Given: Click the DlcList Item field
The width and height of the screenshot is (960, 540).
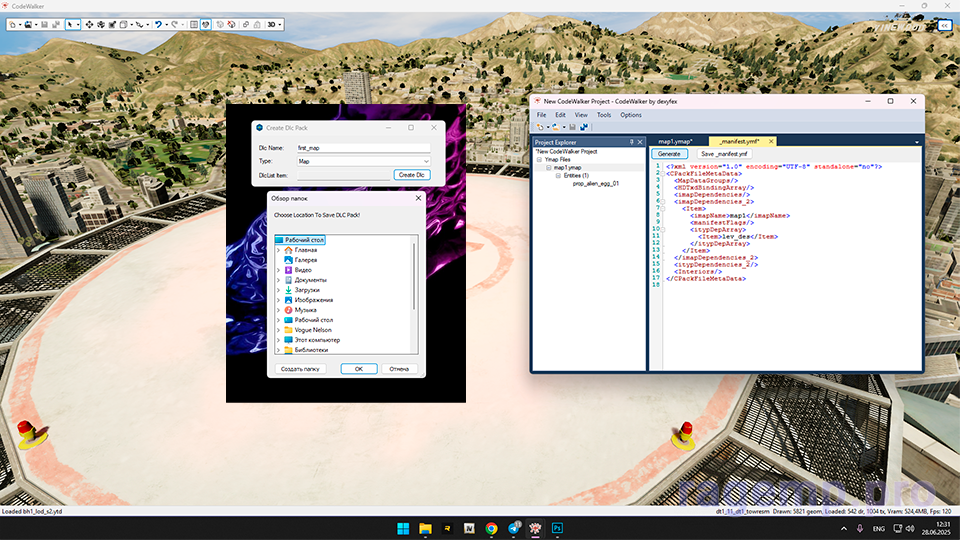Looking at the screenshot, I should tap(343, 175).
